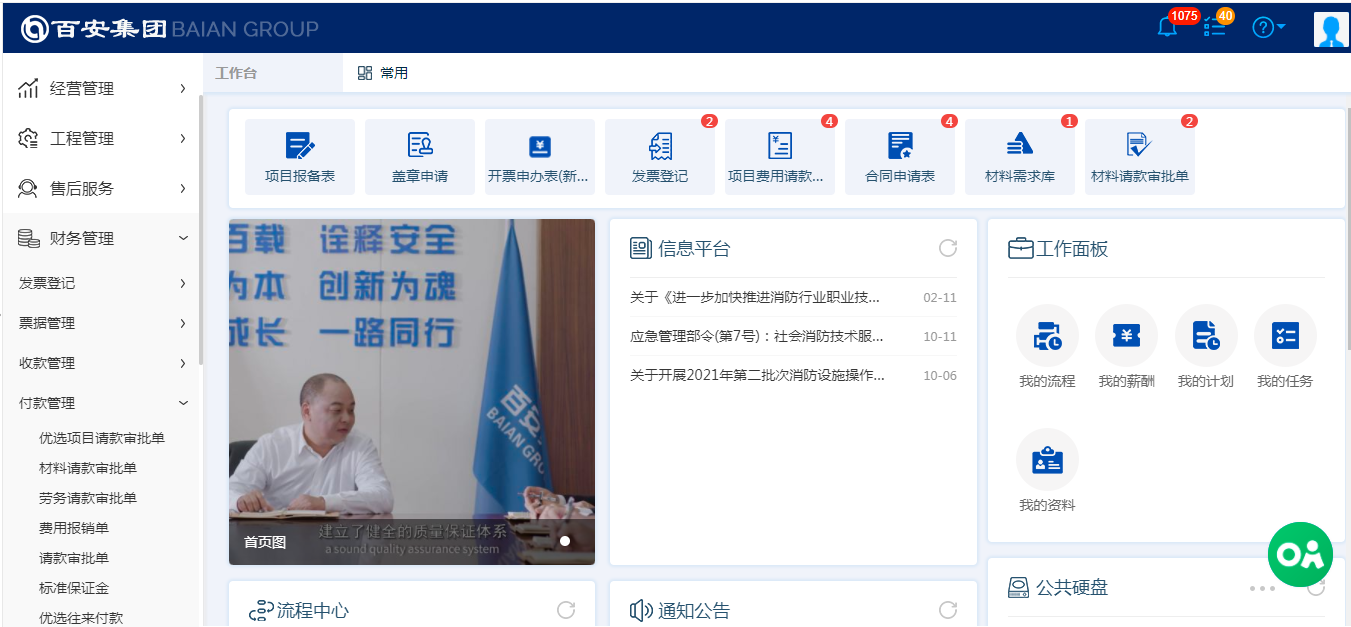Viewport: 1351px width, 627px height.
Task: Open the 应急管理部令(第7号) news link
Action: tap(756, 336)
